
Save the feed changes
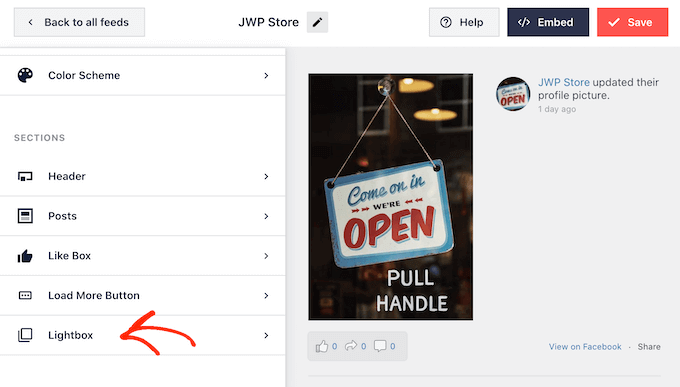(x=632, y=22)
